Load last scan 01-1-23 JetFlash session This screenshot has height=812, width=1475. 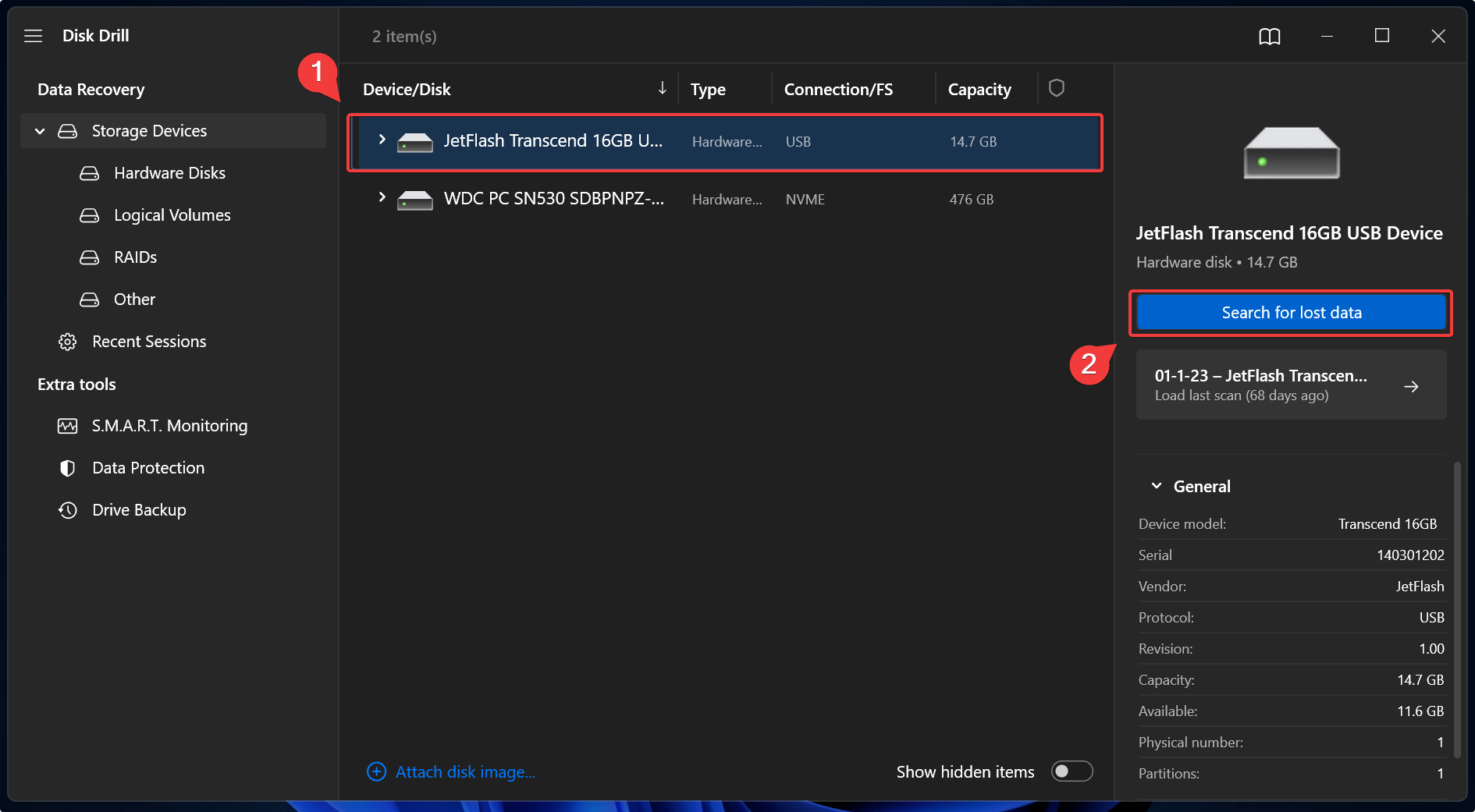point(1291,385)
